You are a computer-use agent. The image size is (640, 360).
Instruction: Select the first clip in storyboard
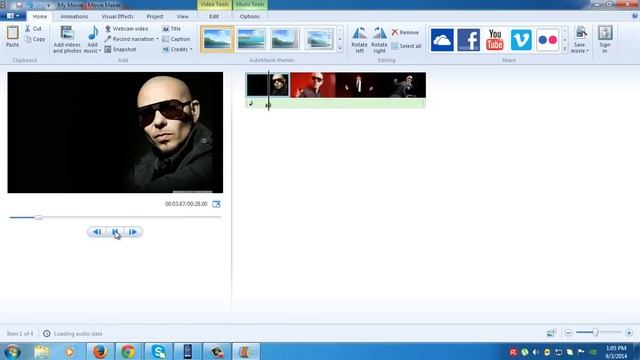(x=268, y=85)
